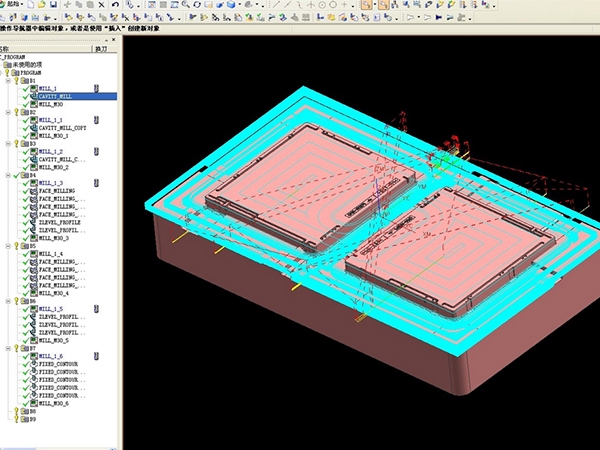600x450 pixels.
Task: Click the green checkmark next to ZLEVEL_PROFILE
Action: 26,221
